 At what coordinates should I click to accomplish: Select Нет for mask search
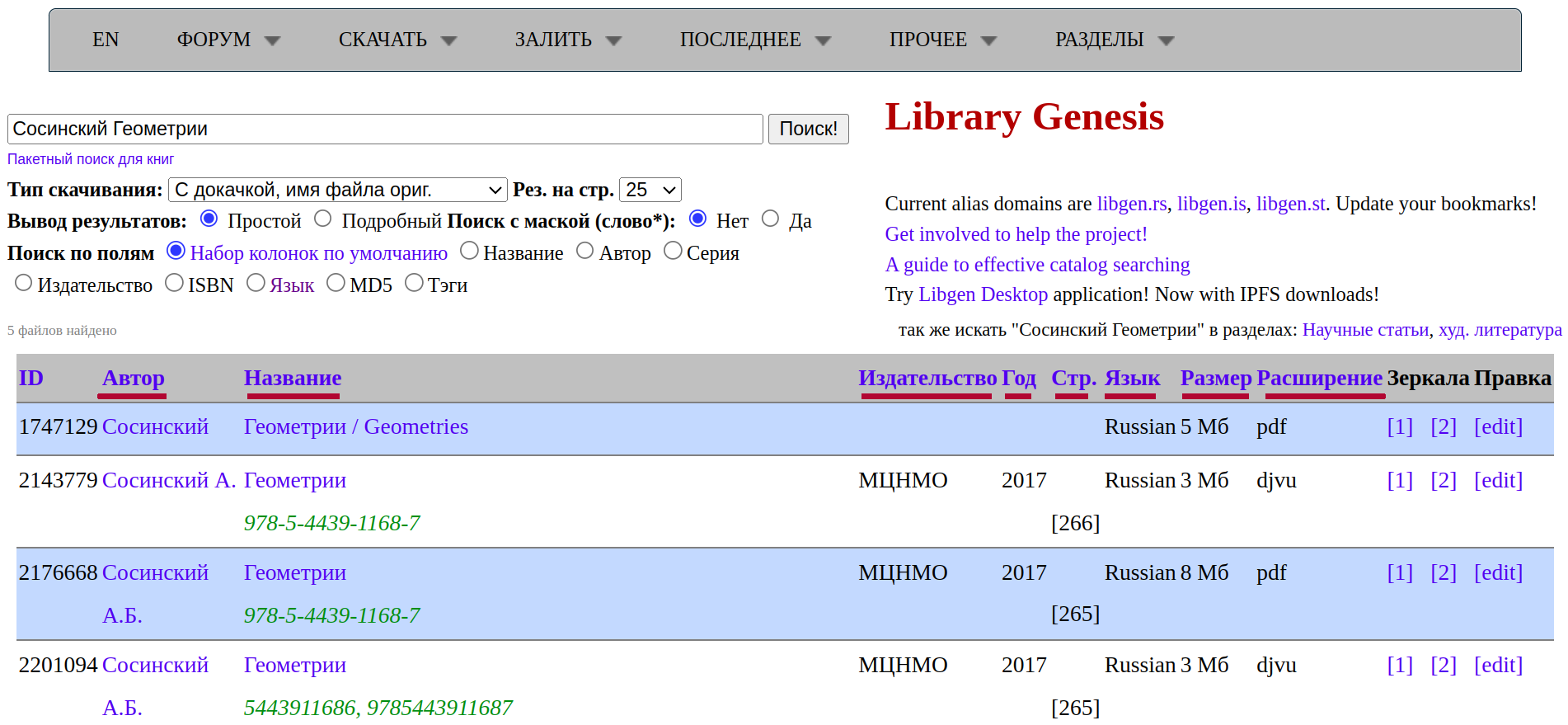click(x=698, y=219)
